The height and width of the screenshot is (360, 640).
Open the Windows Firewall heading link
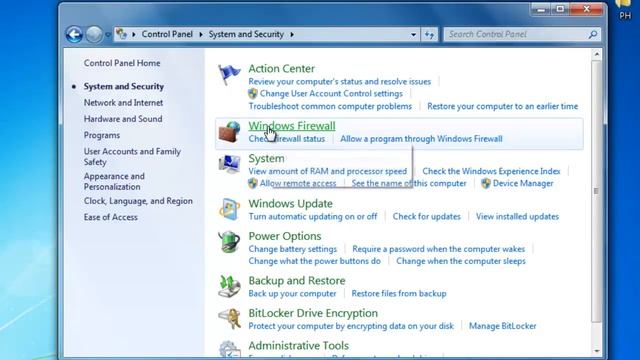click(292, 126)
